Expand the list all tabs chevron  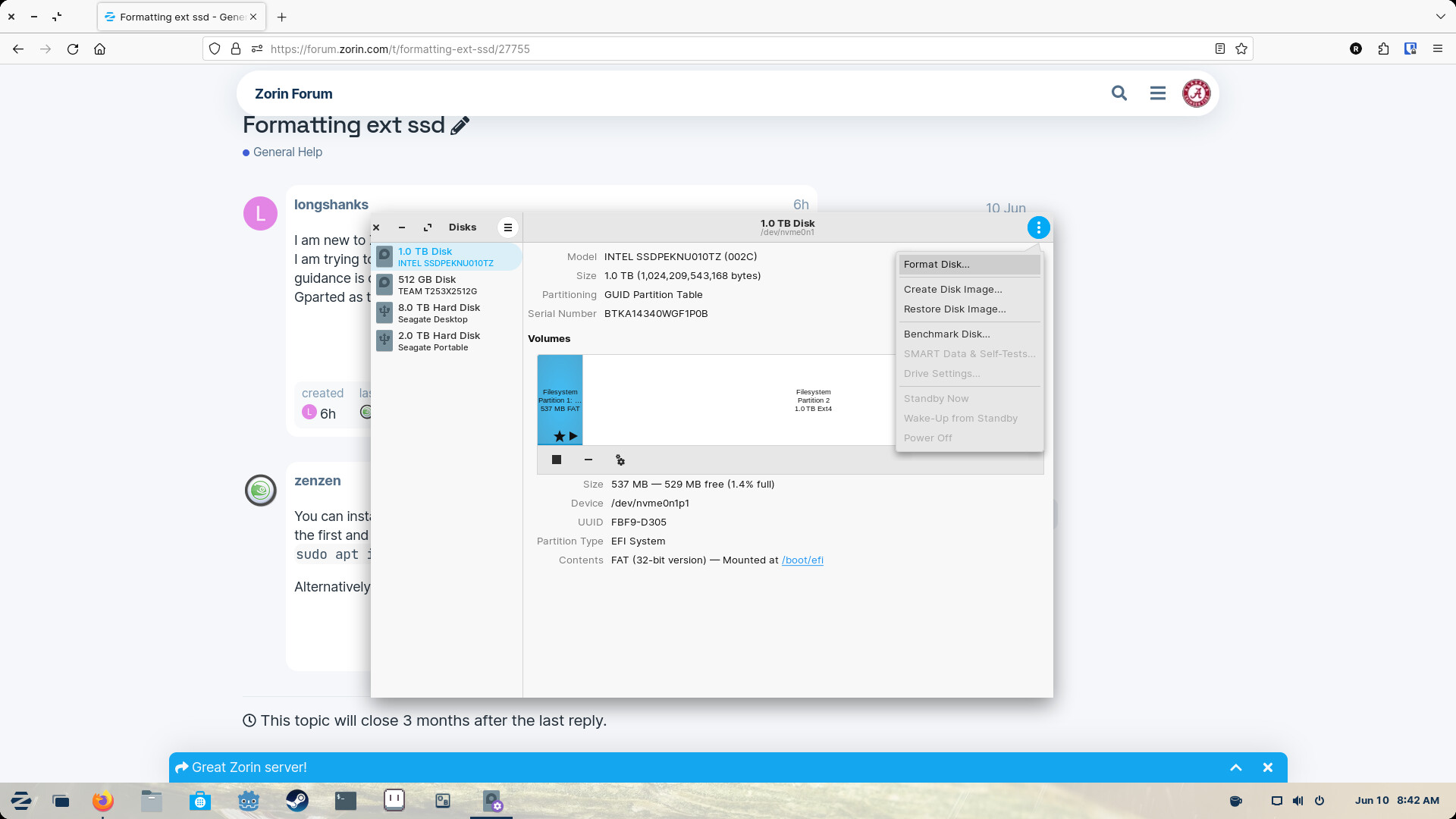1441,17
